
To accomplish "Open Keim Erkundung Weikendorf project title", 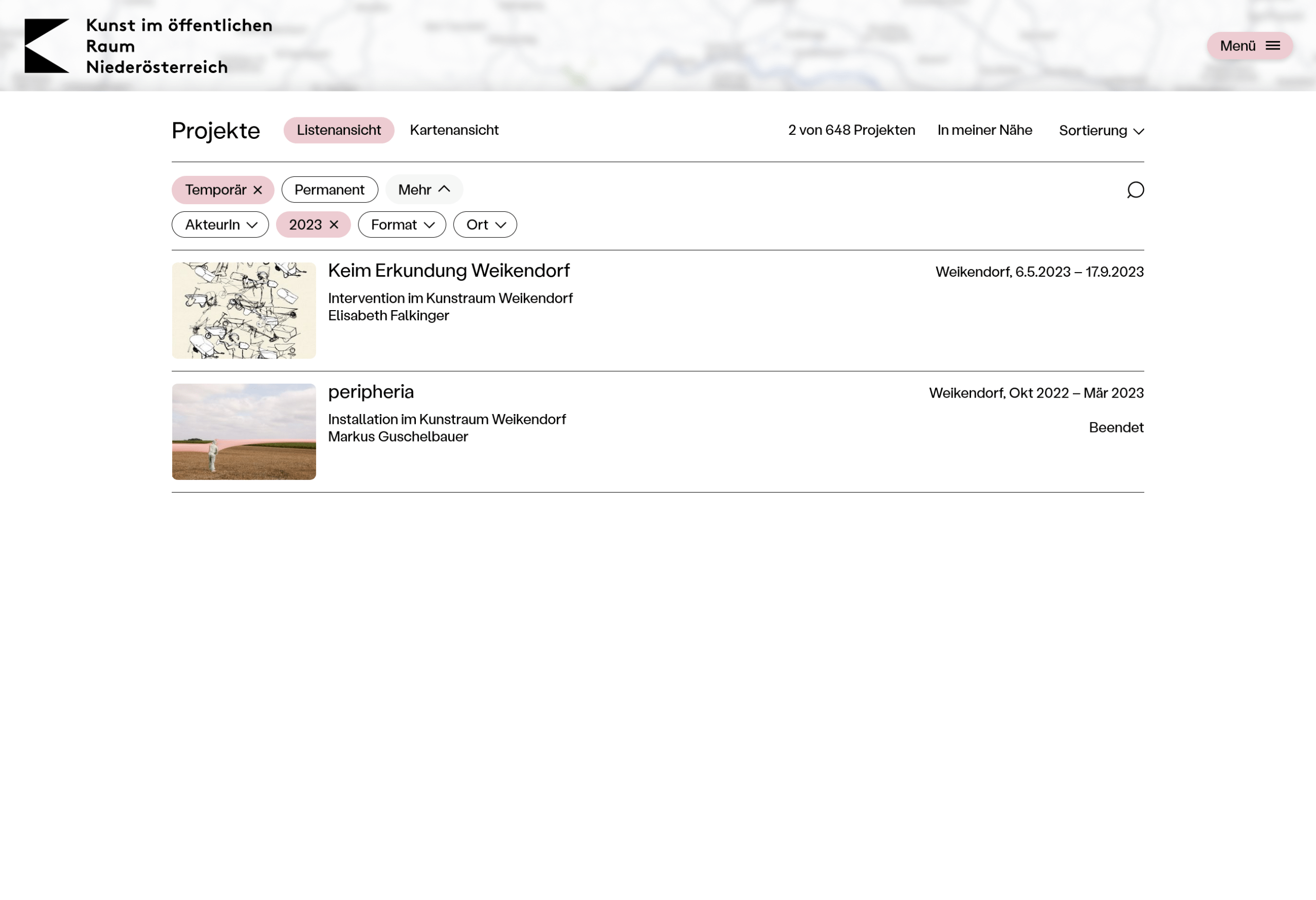I will pos(448,271).
